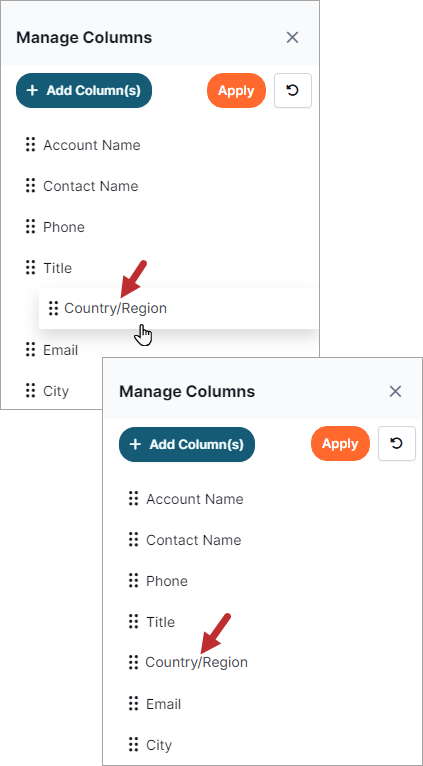Click the reset icon in the upper panel

coord(293,90)
